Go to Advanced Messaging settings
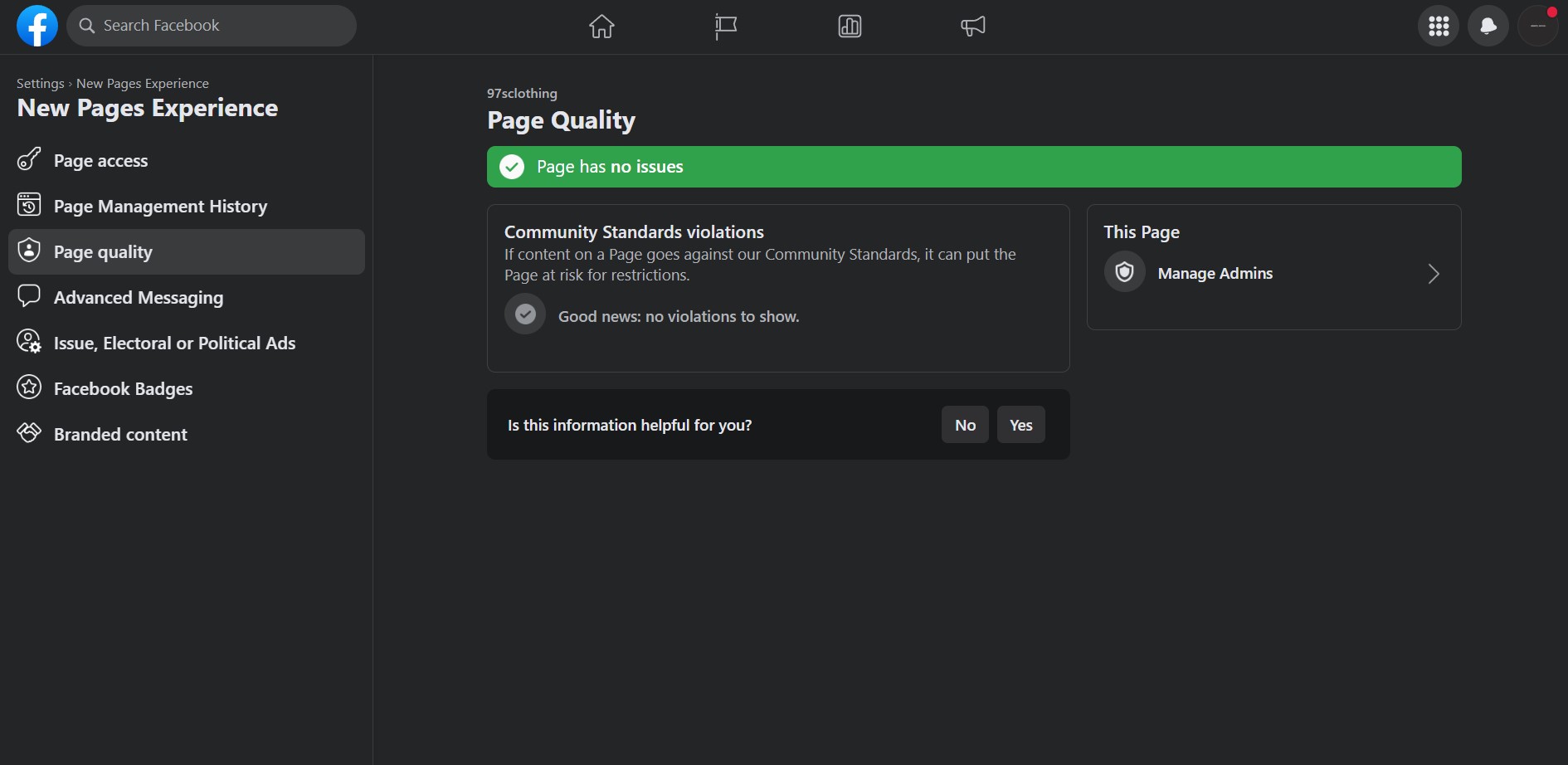 (x=187, y=297)
